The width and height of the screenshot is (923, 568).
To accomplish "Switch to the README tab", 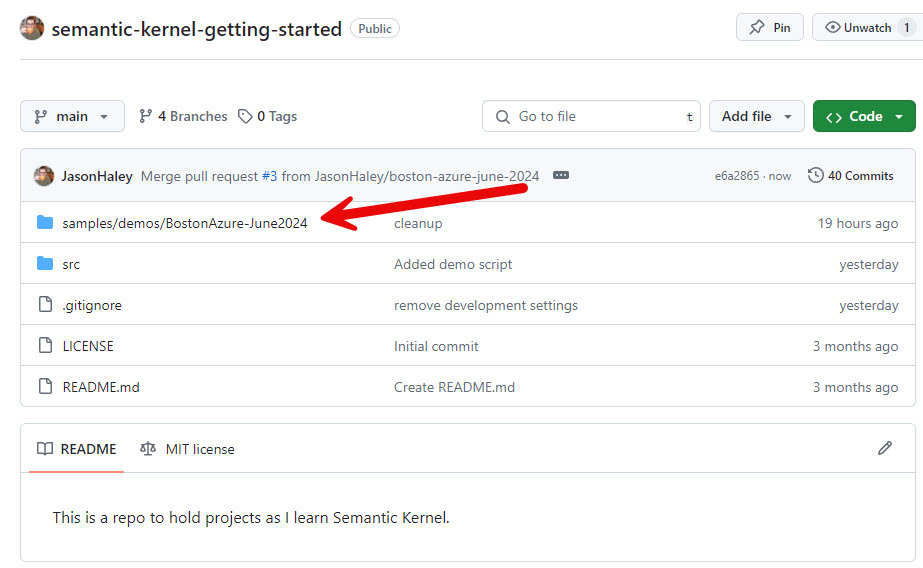I will (77, 449).
